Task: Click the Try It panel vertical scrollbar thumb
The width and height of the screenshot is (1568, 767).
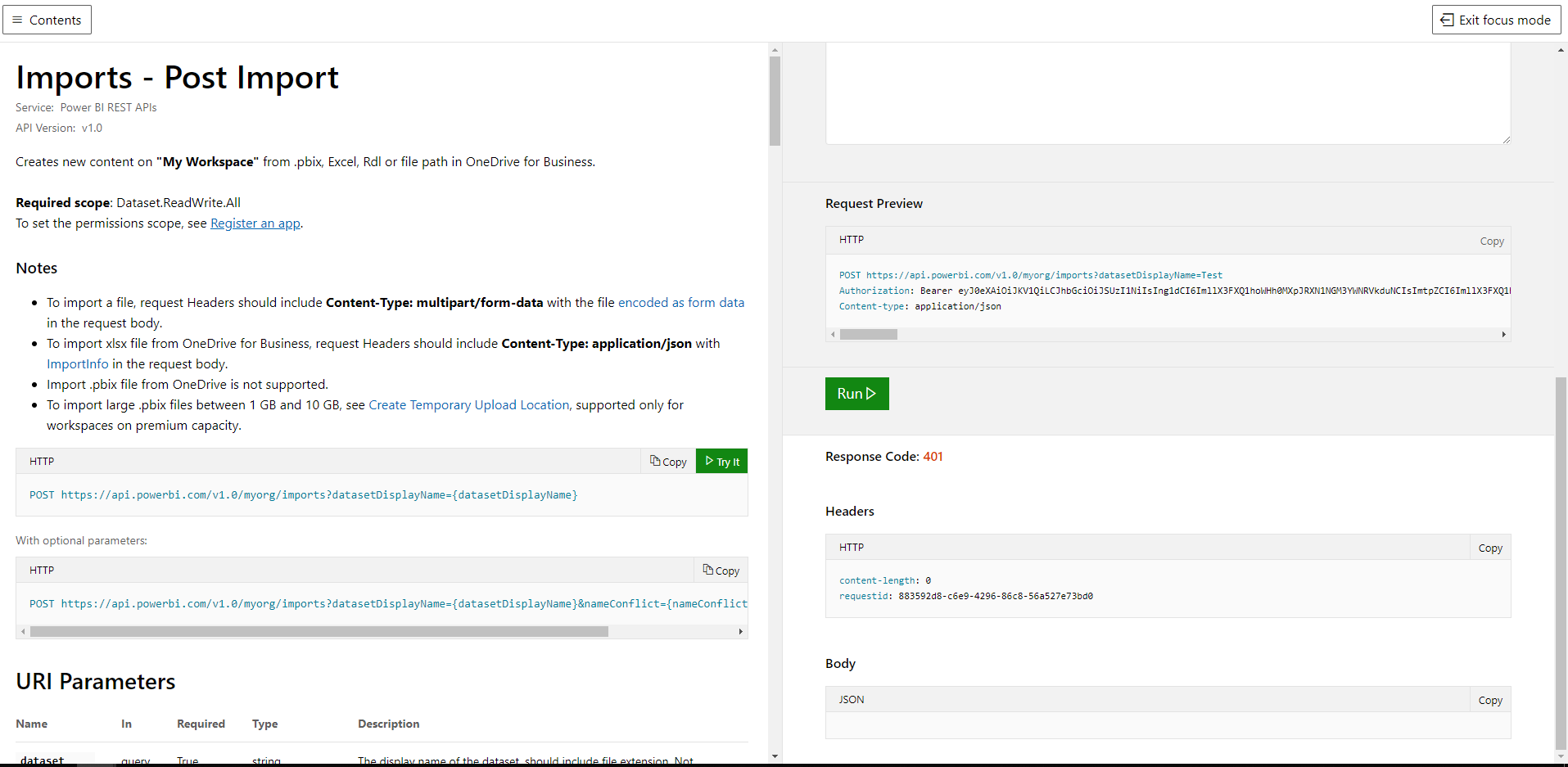Action: pos(1561,562)
